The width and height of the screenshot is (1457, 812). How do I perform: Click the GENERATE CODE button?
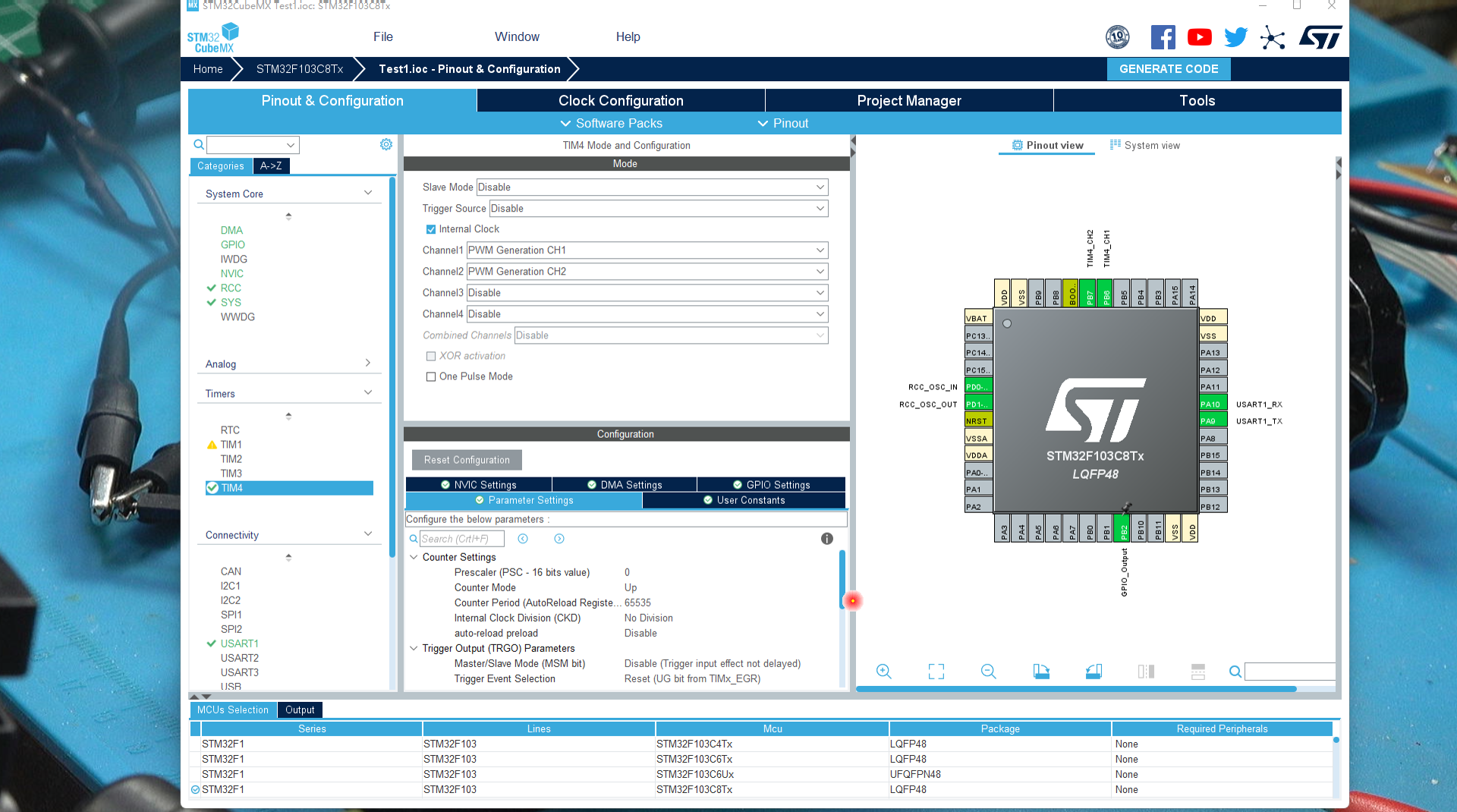[1169, 68]
